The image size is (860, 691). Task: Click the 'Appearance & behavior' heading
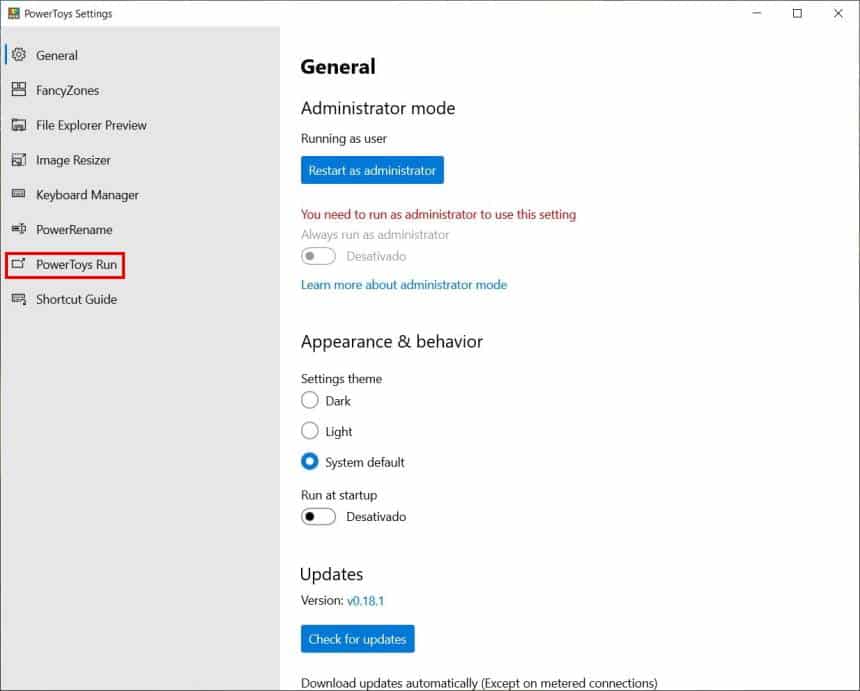tap(392, 342)
